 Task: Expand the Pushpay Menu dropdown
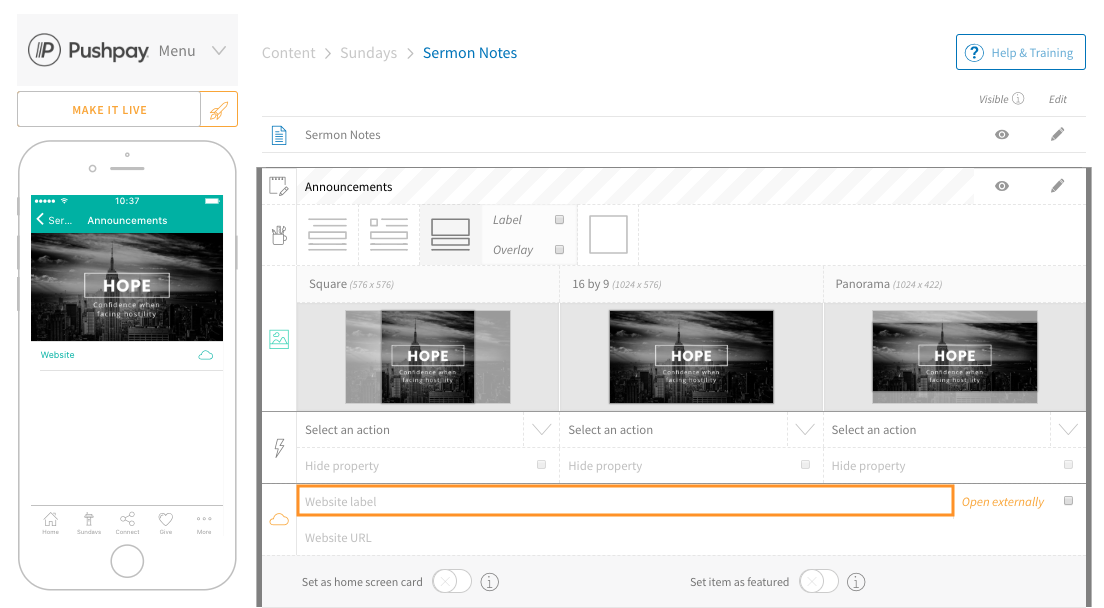pos(219,51)
